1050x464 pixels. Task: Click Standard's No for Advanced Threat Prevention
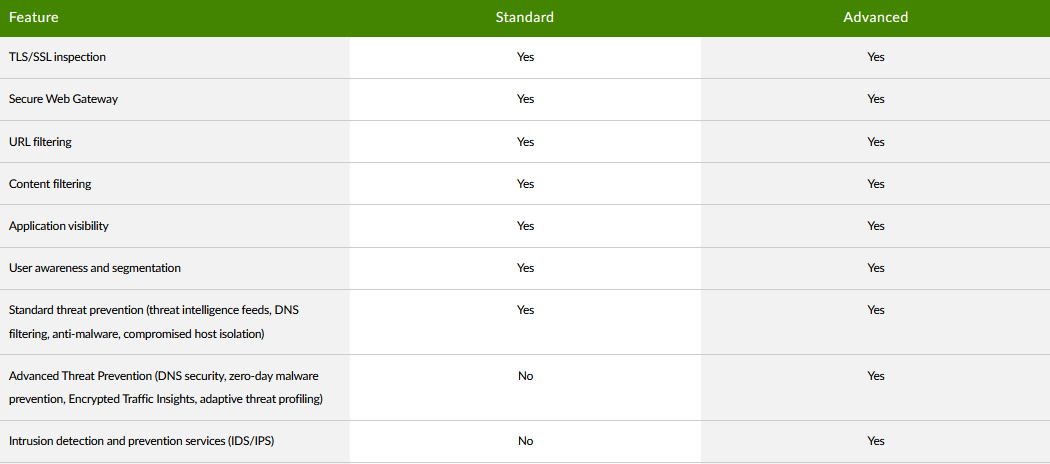525,376
